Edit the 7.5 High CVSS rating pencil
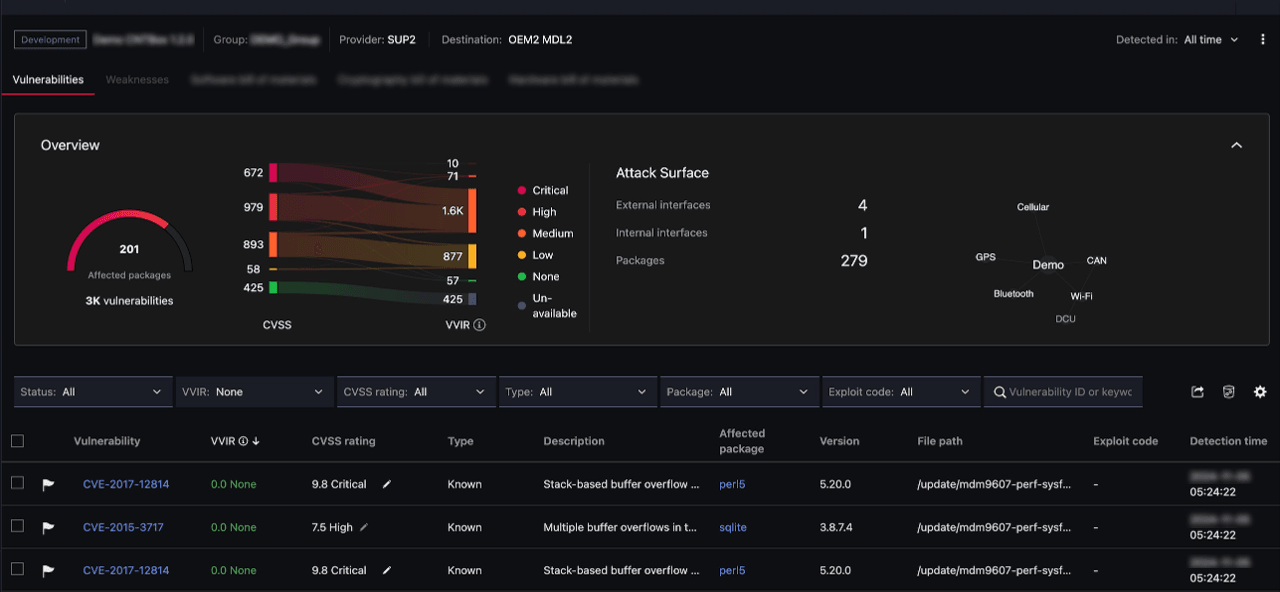This screenshot has height=592, width=1280. coord(365,527)
